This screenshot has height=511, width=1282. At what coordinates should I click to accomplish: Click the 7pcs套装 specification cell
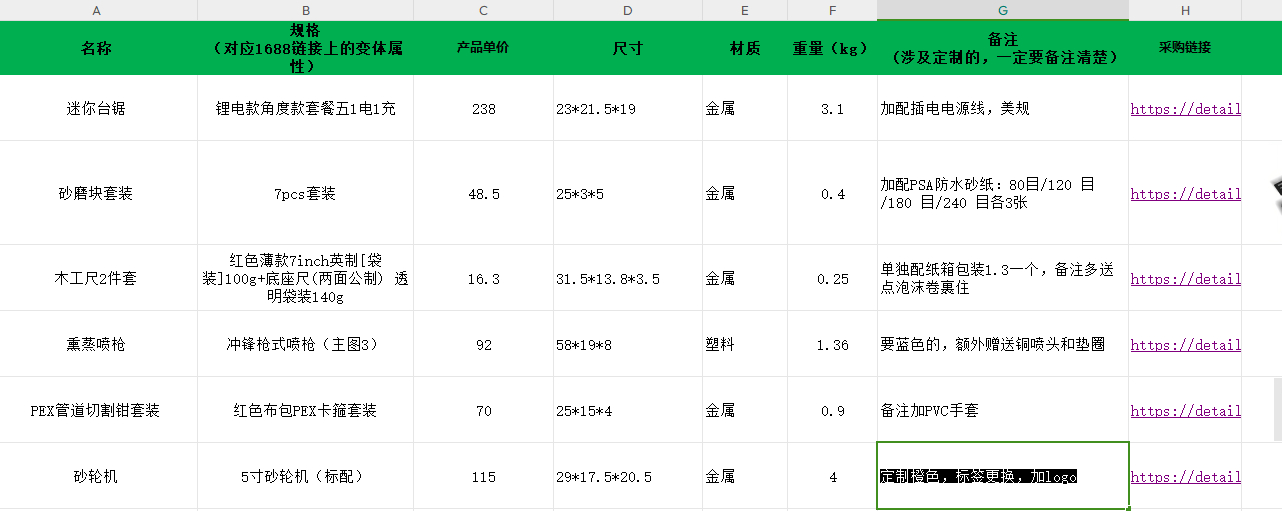305,194
